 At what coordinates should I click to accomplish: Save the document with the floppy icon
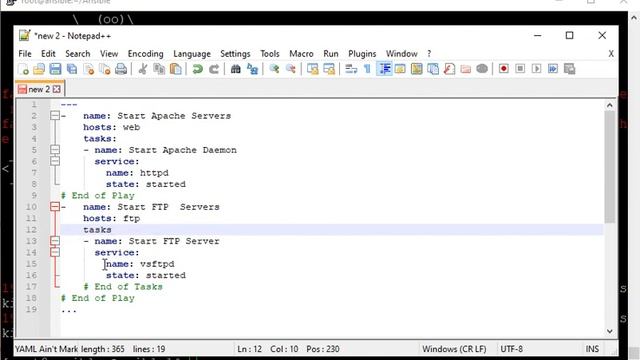point(55,69)
